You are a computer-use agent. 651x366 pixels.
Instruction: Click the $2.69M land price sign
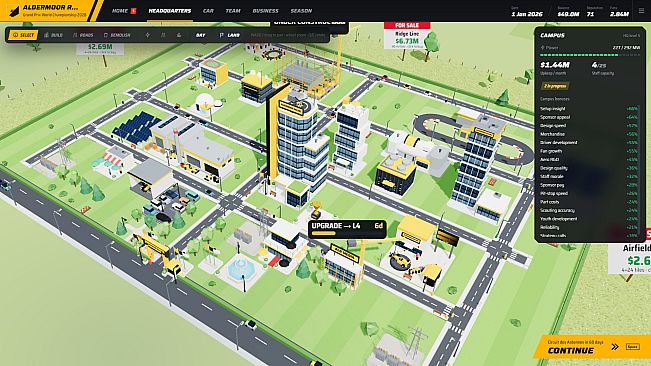pos(100,48)
